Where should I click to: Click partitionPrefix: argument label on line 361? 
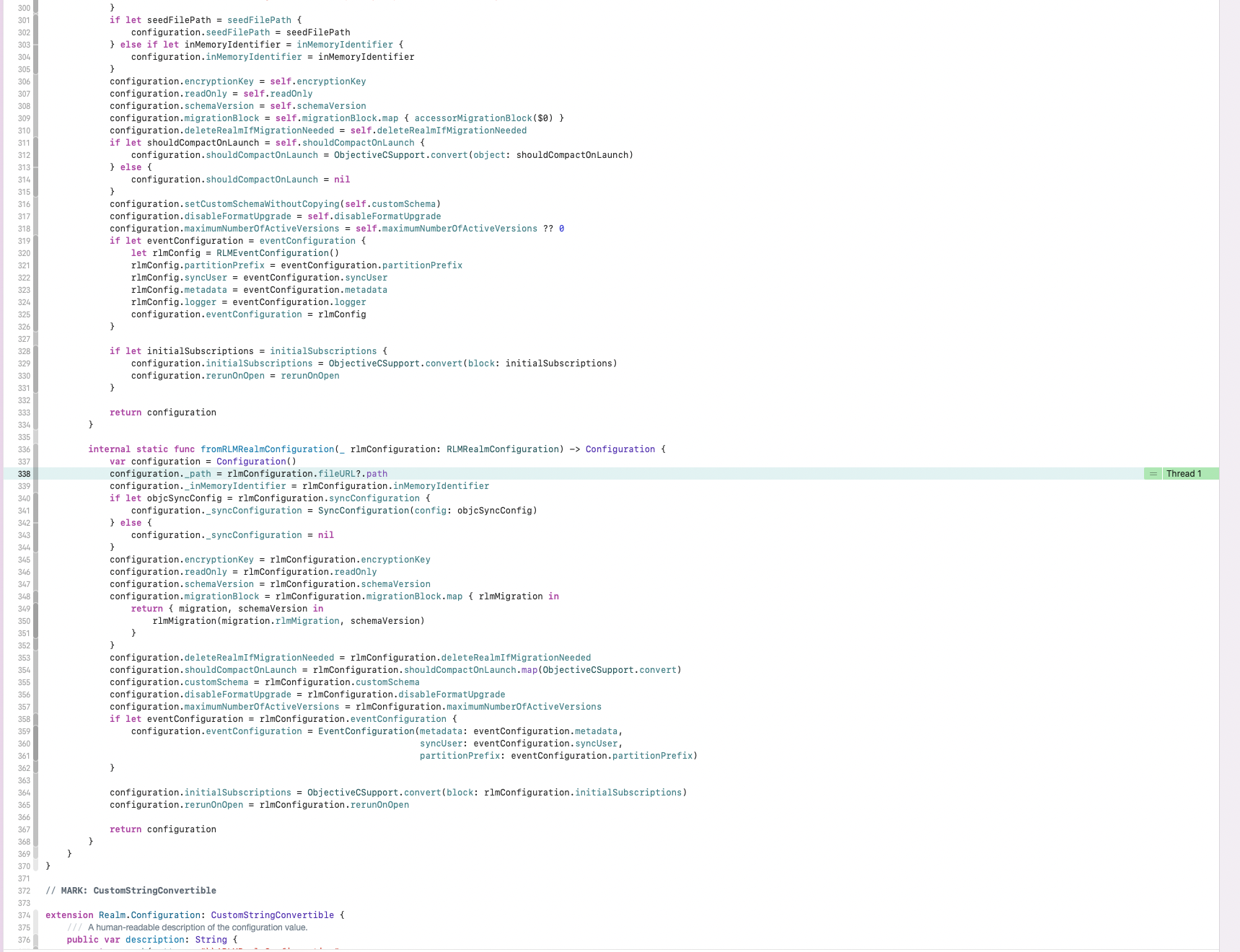coord(462,756)
